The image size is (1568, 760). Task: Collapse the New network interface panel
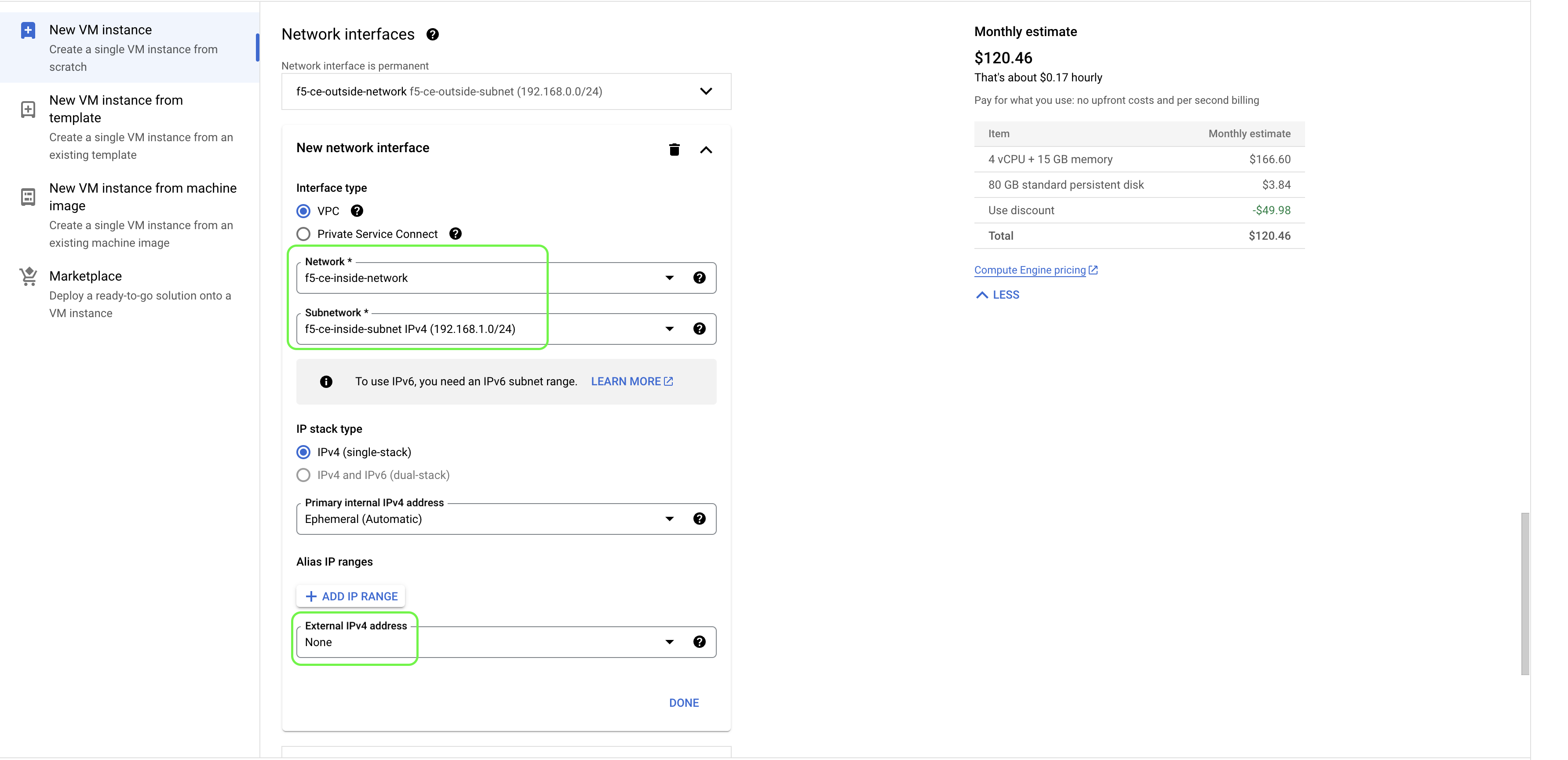705,150
